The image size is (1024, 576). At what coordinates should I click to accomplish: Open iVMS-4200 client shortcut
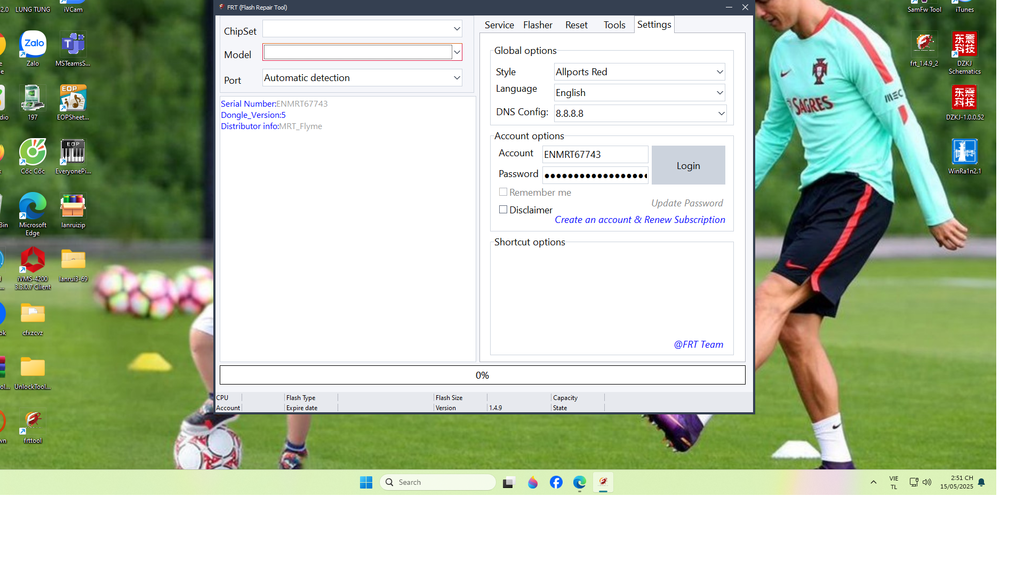click(33, 268)
